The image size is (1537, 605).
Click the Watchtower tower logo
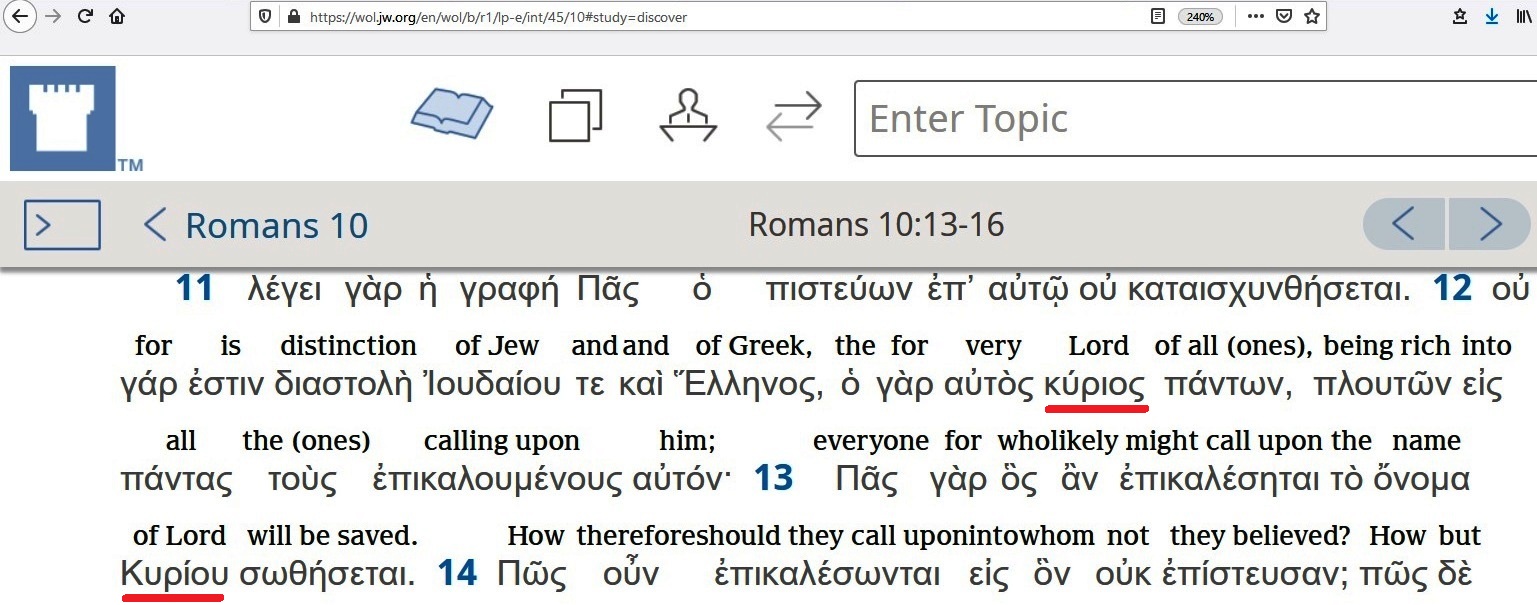(62, 118)
